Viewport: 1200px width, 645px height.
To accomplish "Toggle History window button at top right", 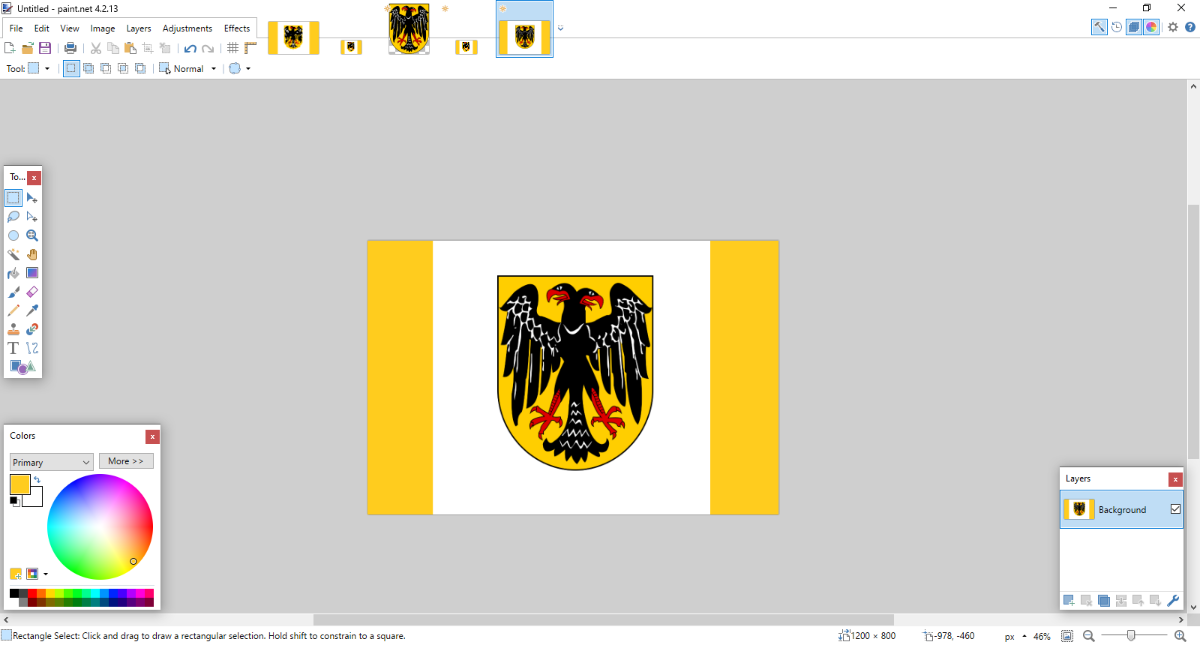I will (1117, 27).
